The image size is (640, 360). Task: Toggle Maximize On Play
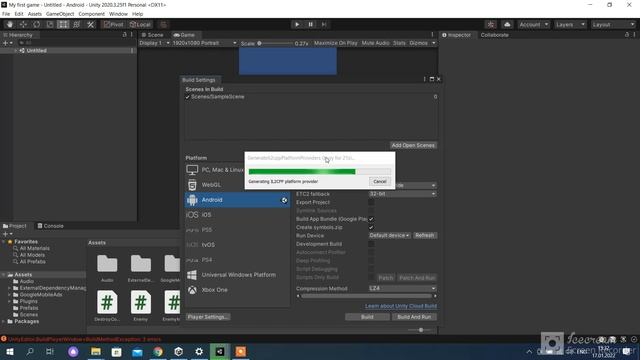pyautogui.click(x=336, y=43)
